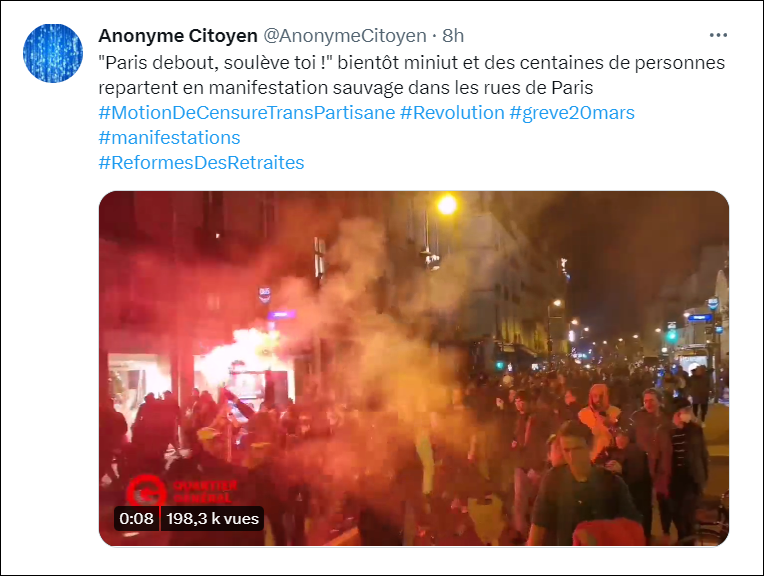765x577 pixels.
Task: Visit the #manifestations hashtag
Action: [169, 138]
